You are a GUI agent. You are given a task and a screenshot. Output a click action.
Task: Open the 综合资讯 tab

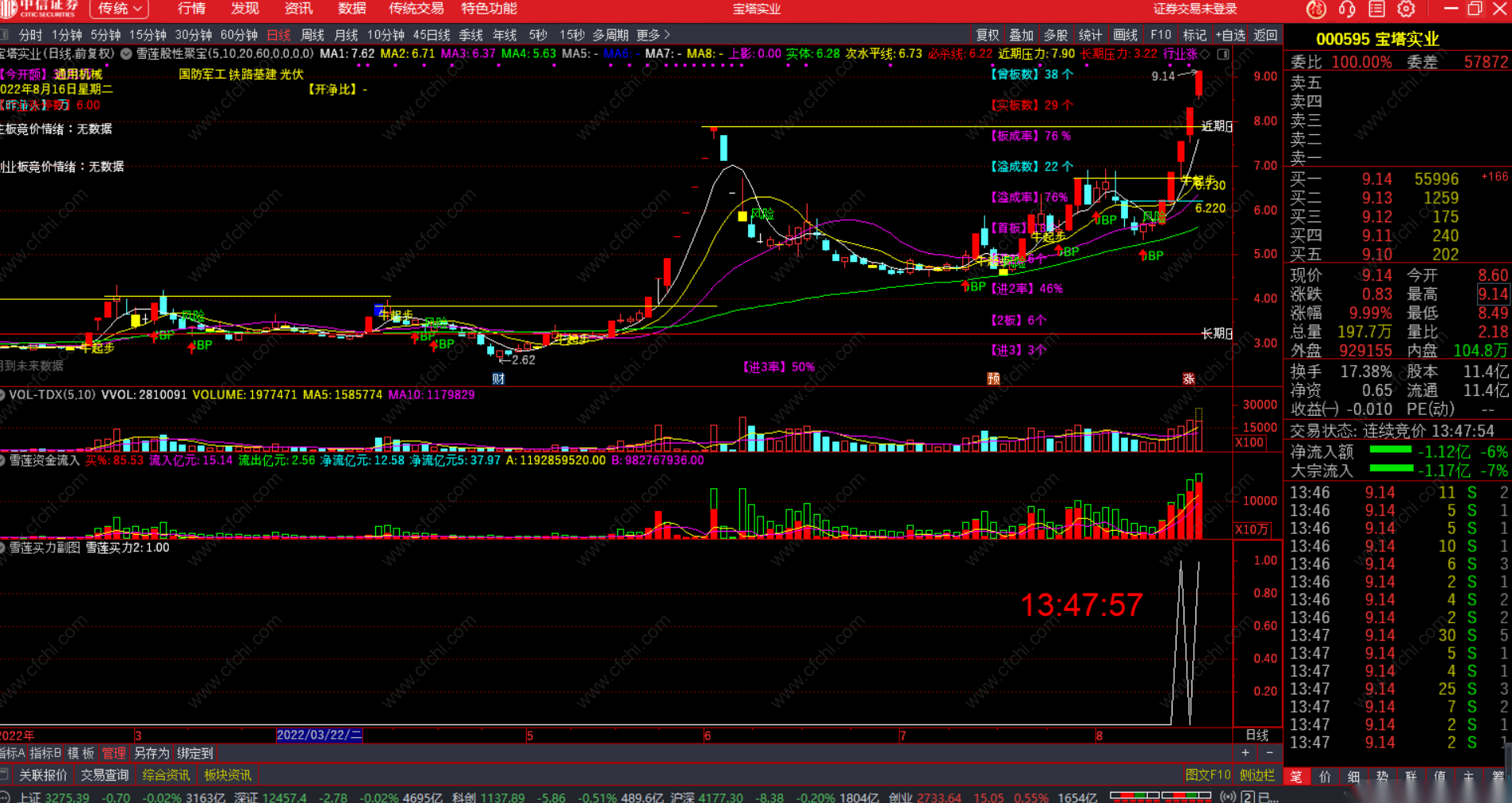point(166,774)
